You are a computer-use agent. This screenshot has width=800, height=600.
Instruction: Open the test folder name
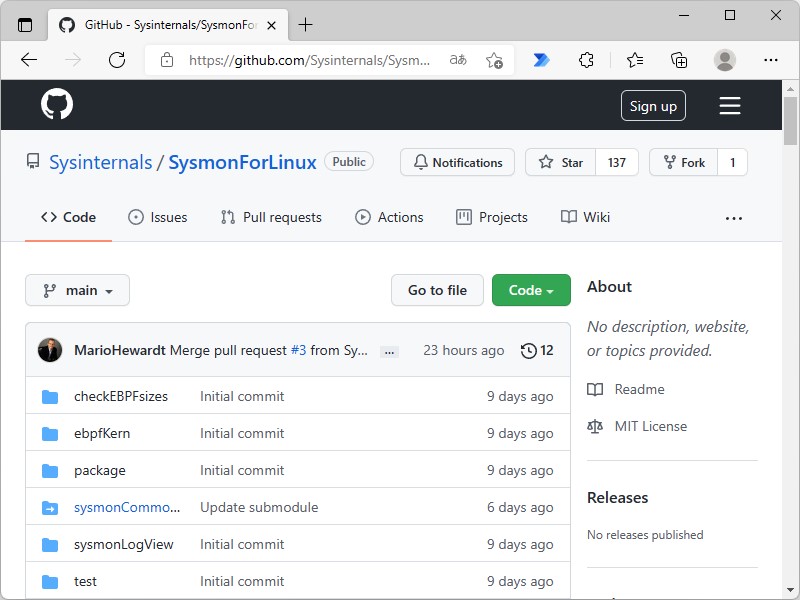click(x=85, y=582)
